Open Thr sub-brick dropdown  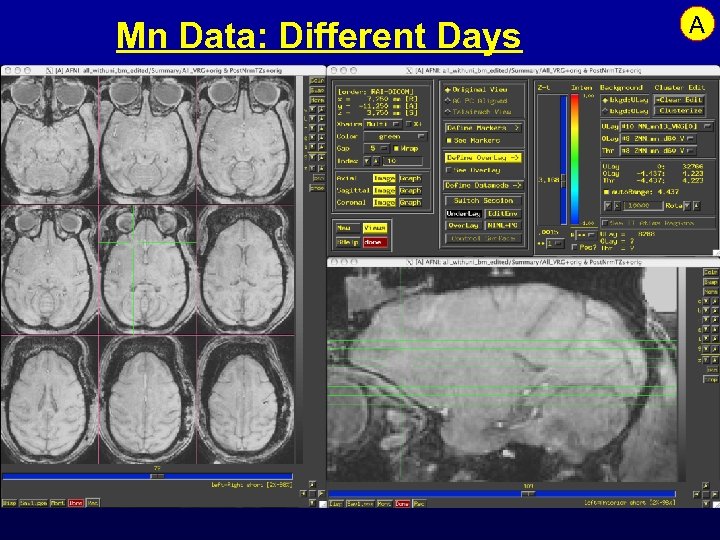point(658,151)
